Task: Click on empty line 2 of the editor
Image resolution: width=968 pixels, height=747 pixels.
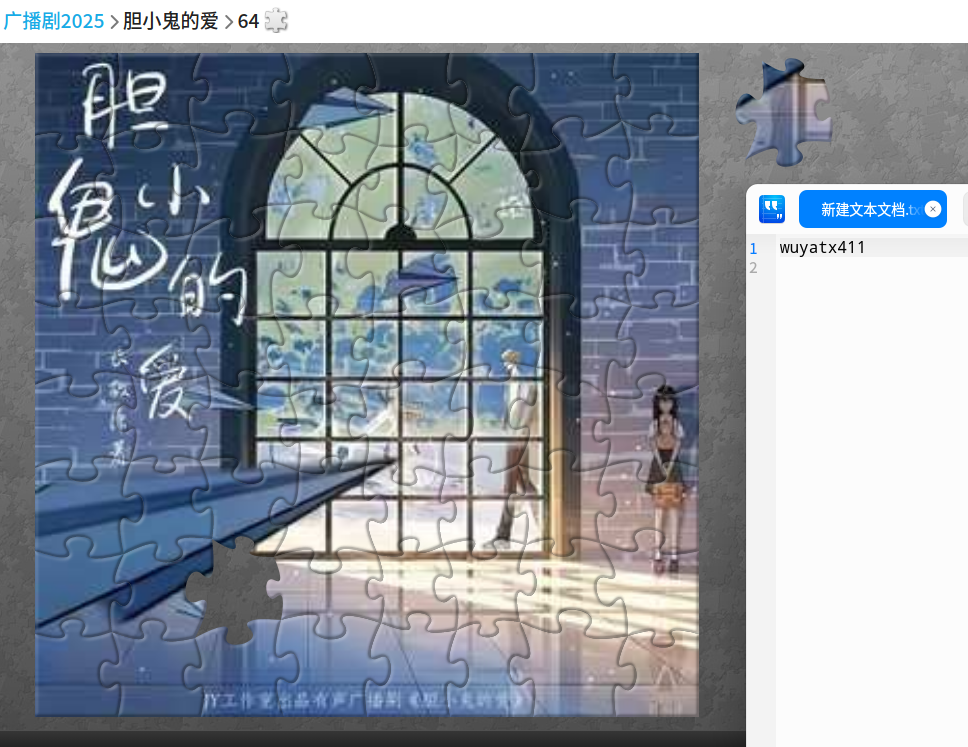Action: 873,268
